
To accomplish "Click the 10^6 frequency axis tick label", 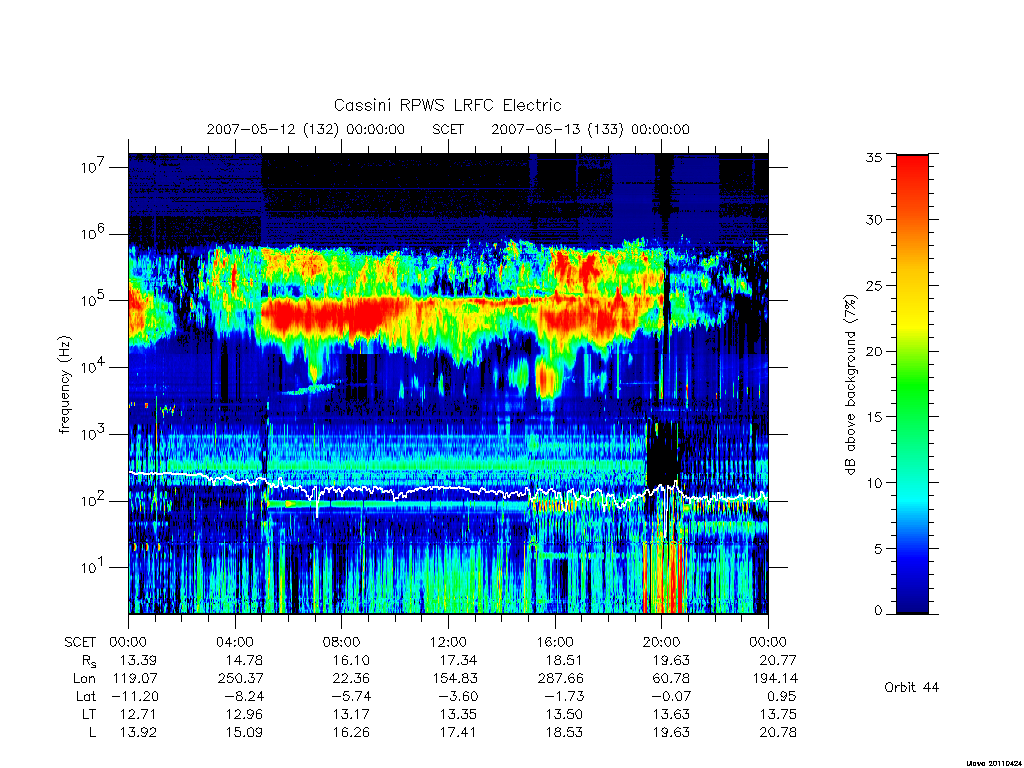I will (x=93, y=233).
